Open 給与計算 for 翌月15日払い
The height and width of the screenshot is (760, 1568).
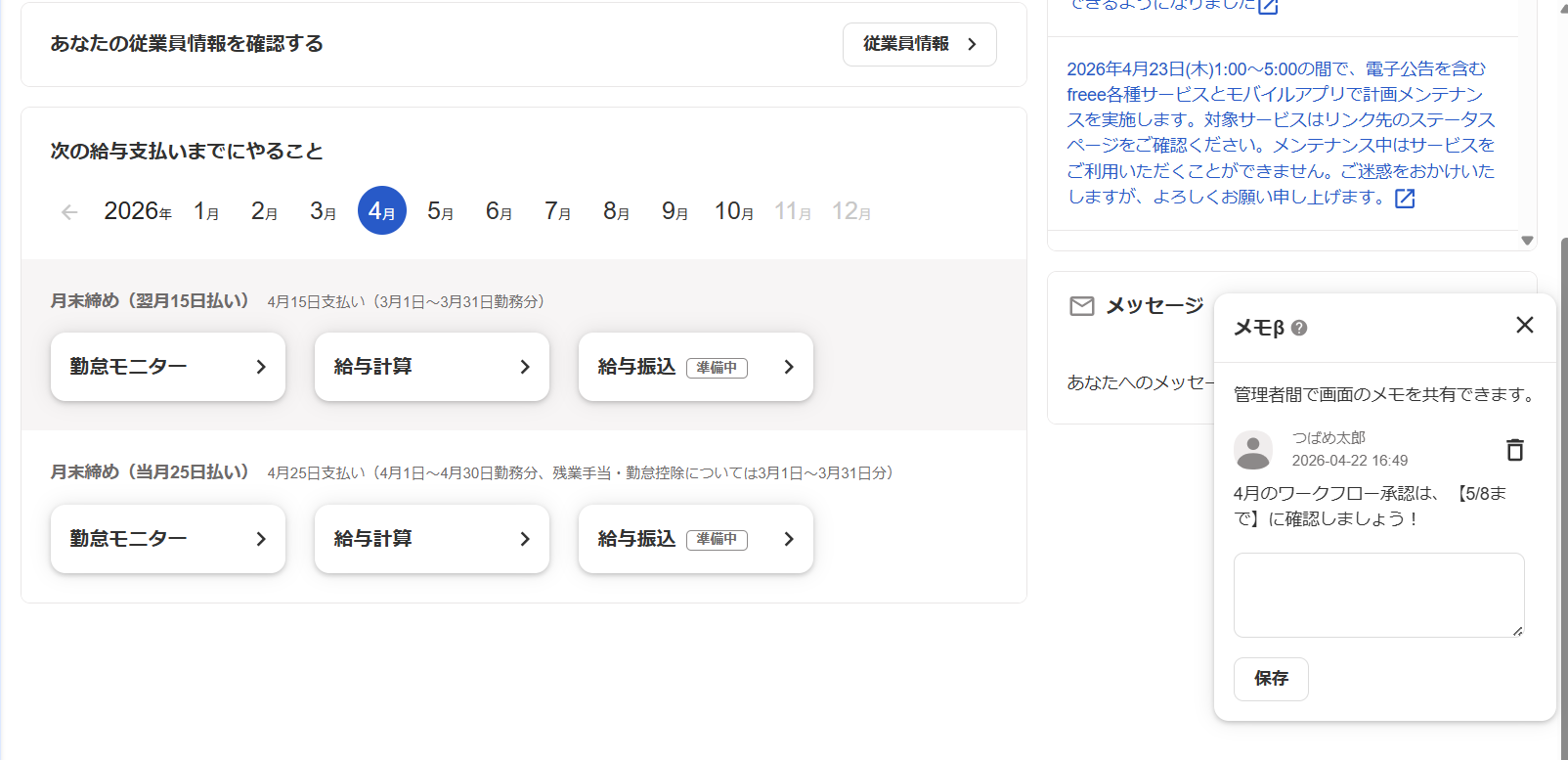click(432, 367)
